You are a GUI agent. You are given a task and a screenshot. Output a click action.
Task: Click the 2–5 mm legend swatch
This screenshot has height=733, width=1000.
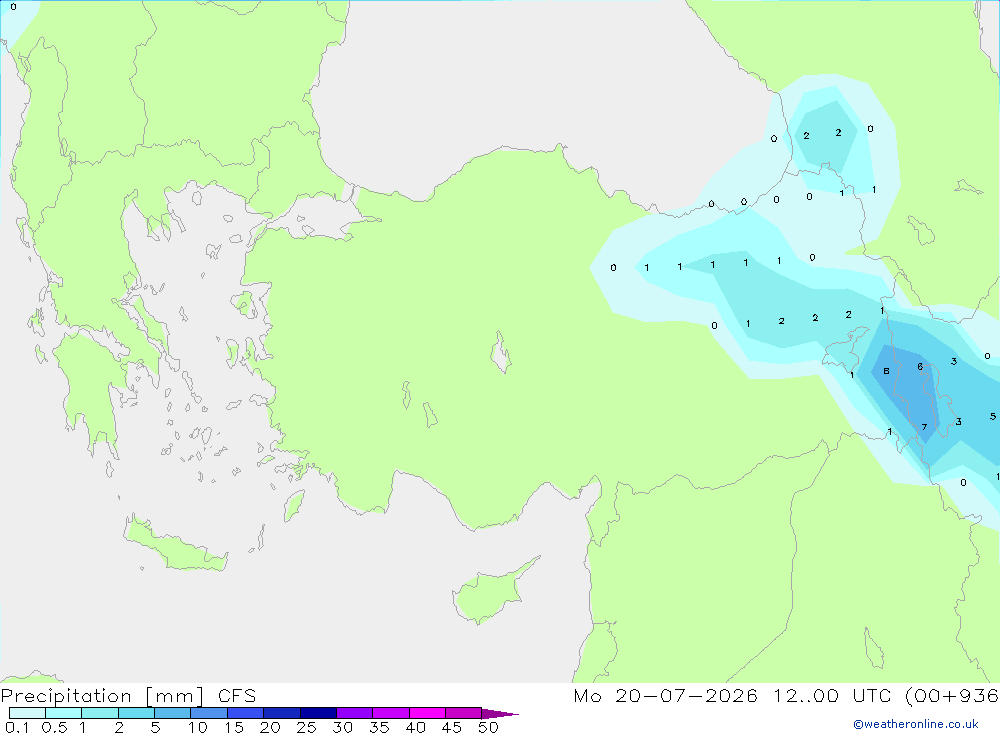click(x=136, y=713)
